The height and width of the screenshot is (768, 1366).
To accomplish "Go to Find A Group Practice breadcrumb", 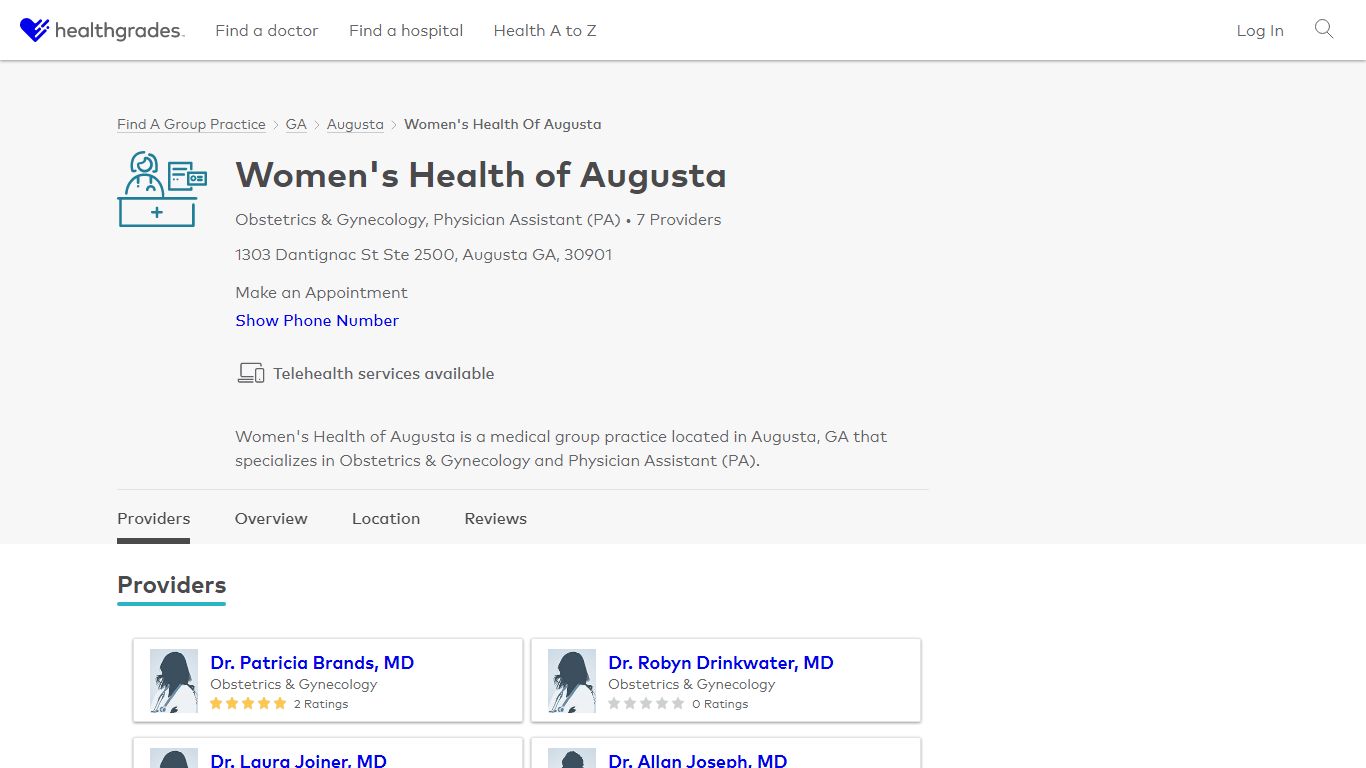I will (x=191, y=124).
